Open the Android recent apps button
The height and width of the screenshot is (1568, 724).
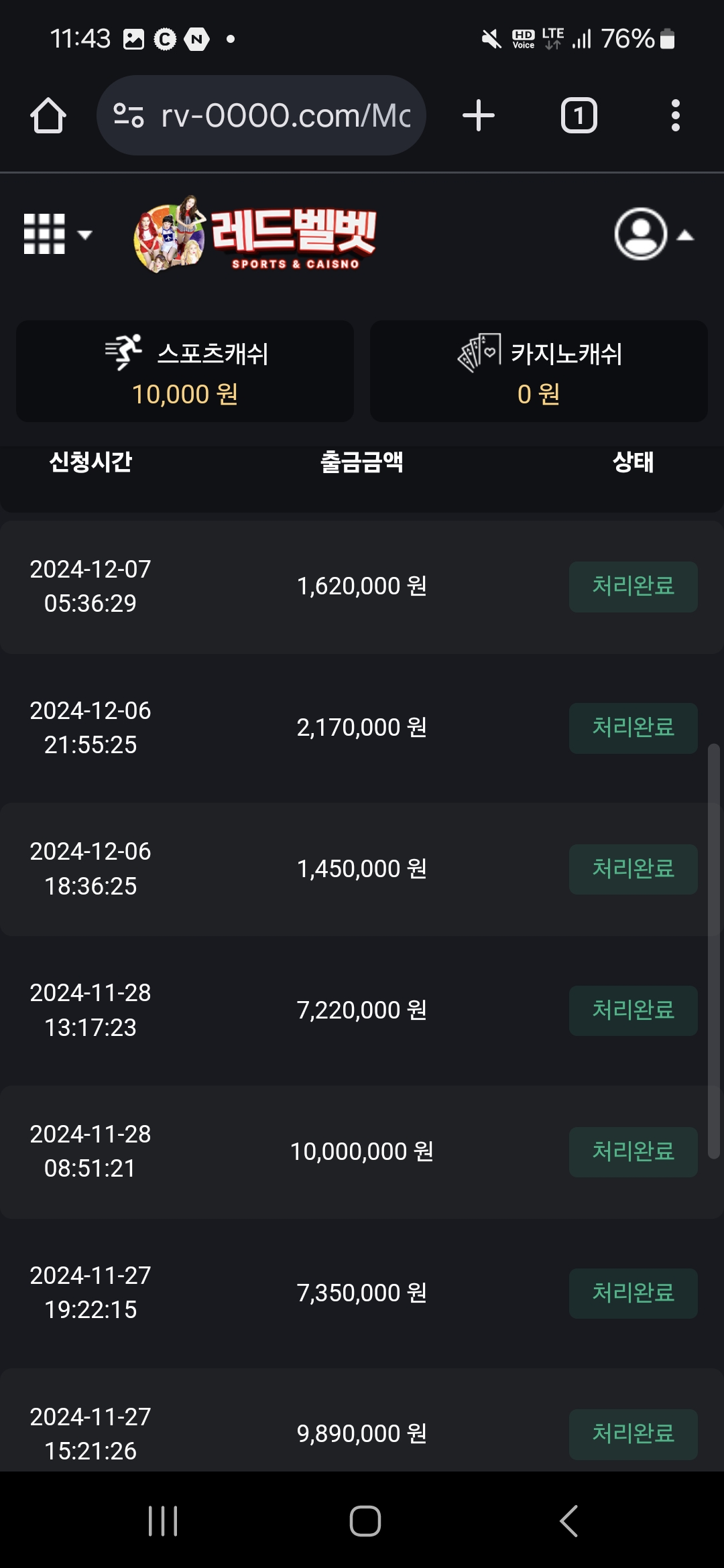[x=163, y=1520]
